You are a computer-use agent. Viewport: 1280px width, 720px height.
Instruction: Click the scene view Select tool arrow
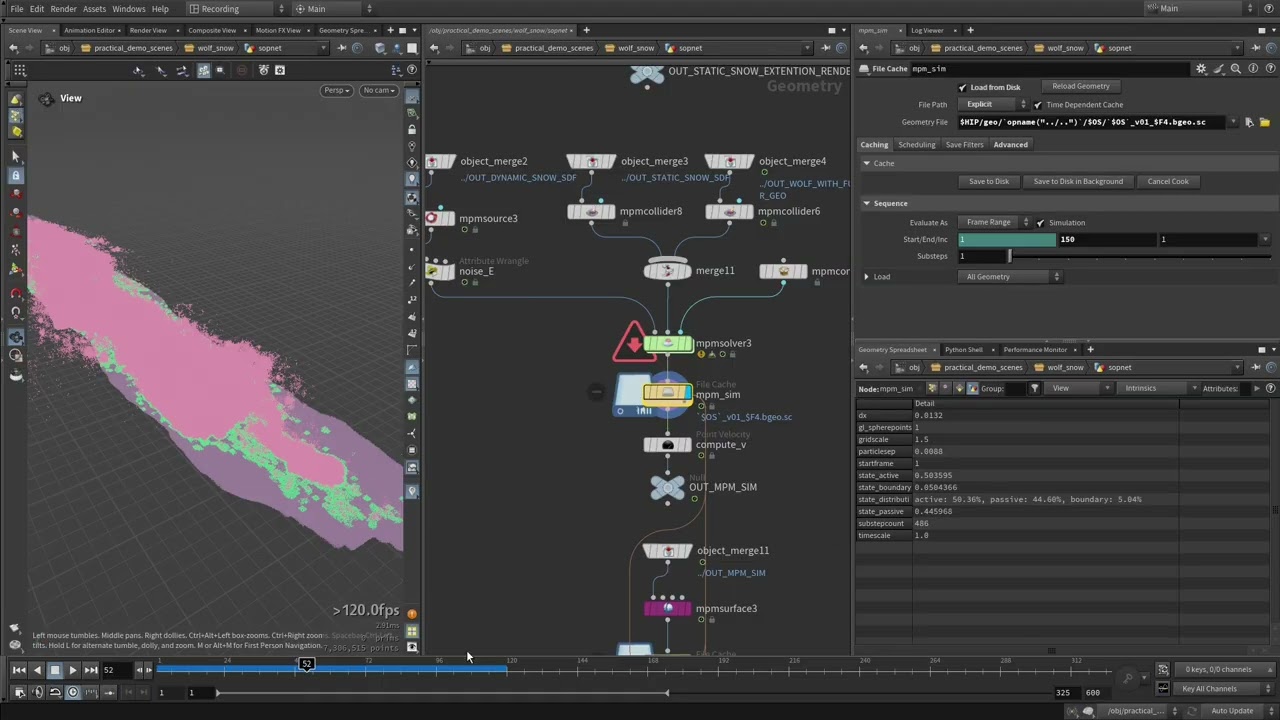[15, 157]
